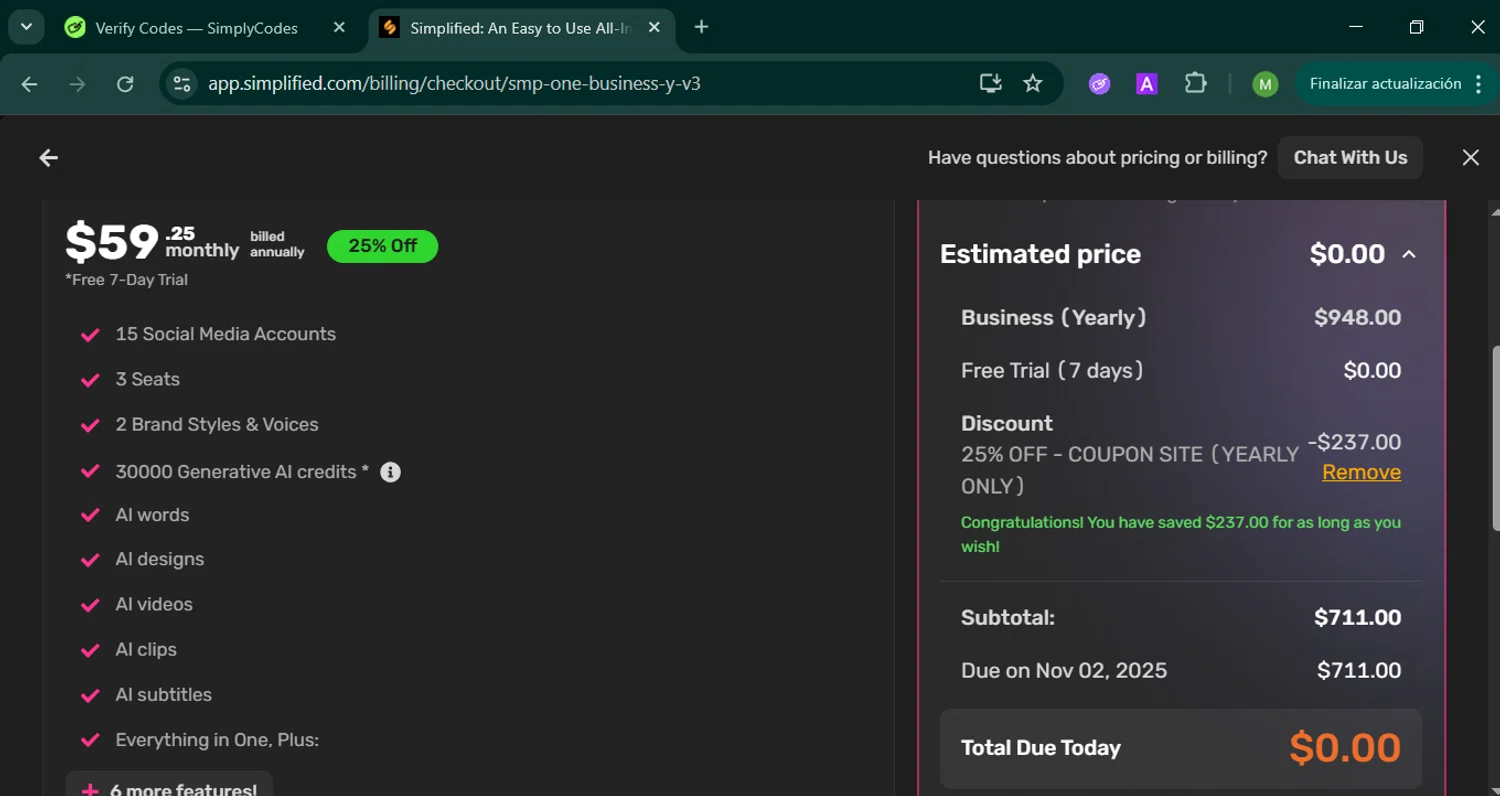Click the orange $0.00 total amount
This screenshot has width=1500, height=796.
pos(1344,748)
